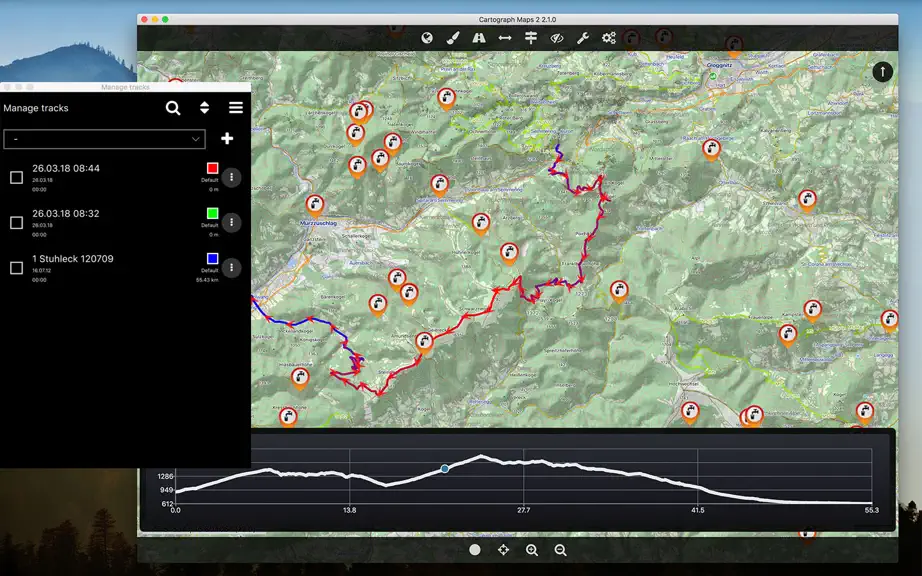Check the 1 Stuhleck 120709 track checkbox
This screenshot has height=576, width=922.
[x=16, y=268]
